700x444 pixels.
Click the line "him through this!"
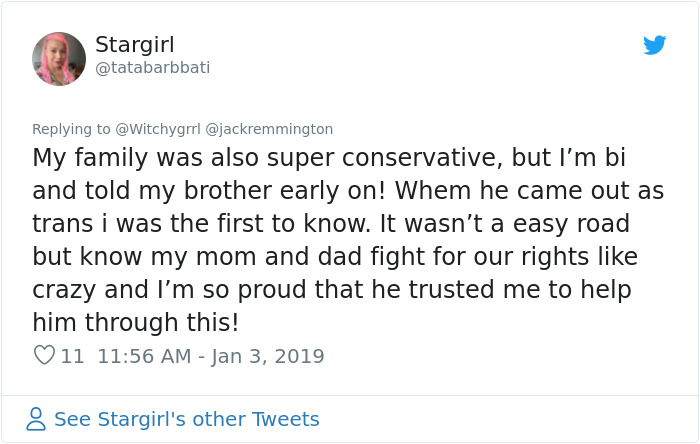click(x=136, y=323)
